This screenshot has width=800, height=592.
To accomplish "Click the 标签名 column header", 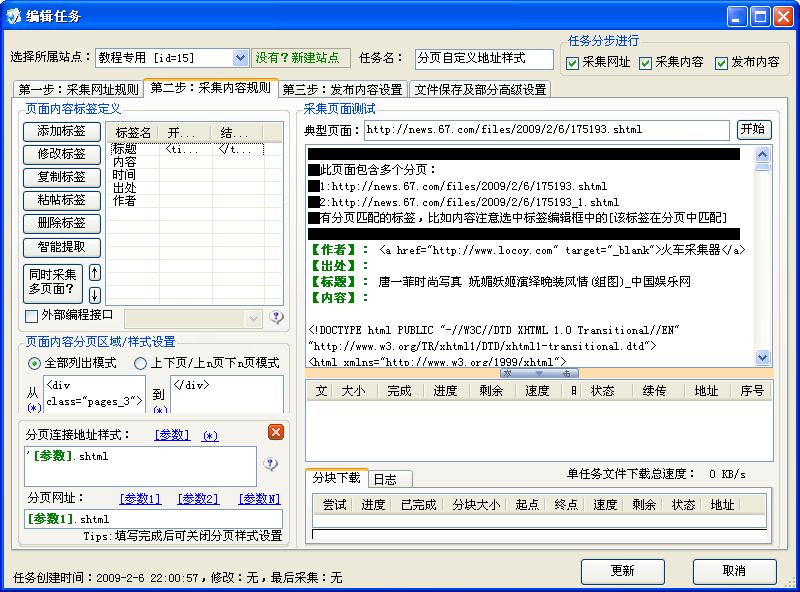I will coord(133,133).
